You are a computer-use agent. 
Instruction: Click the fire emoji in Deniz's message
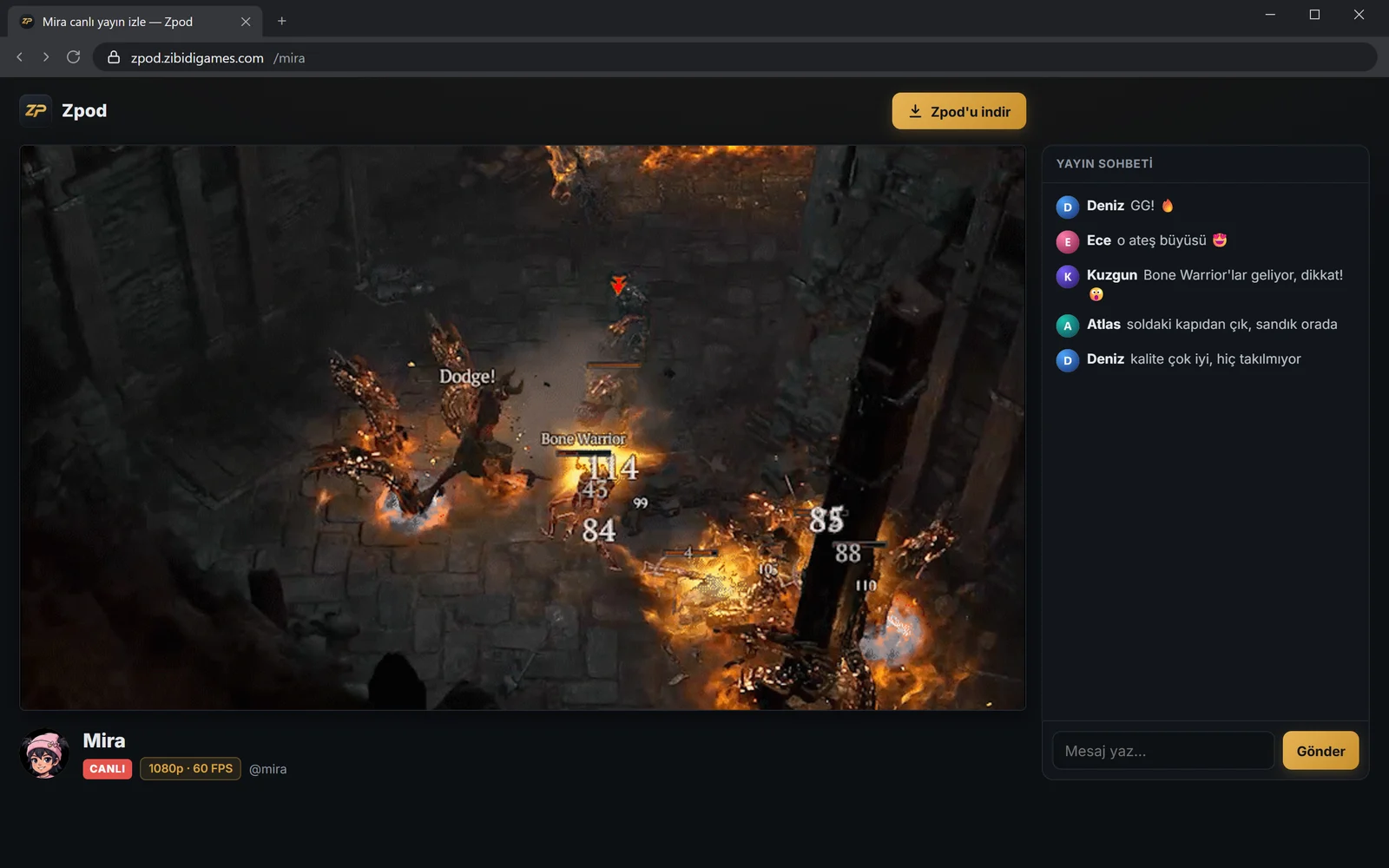pyautogui.click(x=1168, y=206)
